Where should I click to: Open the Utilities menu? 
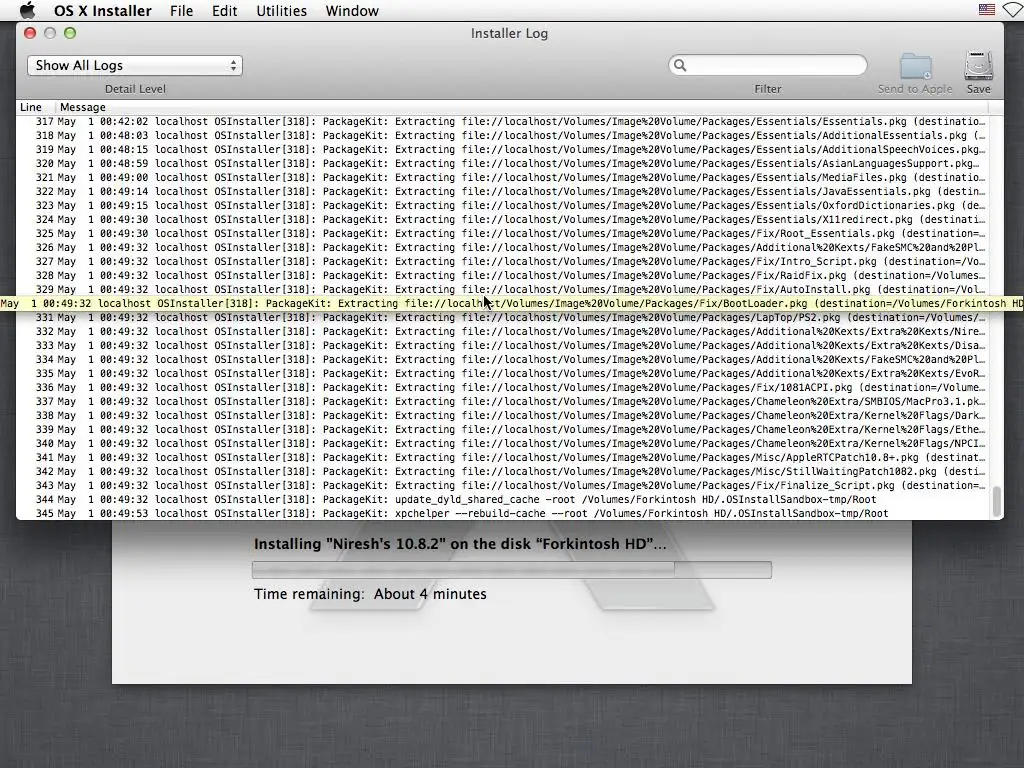pyautogui.click(x=281, y=11)
